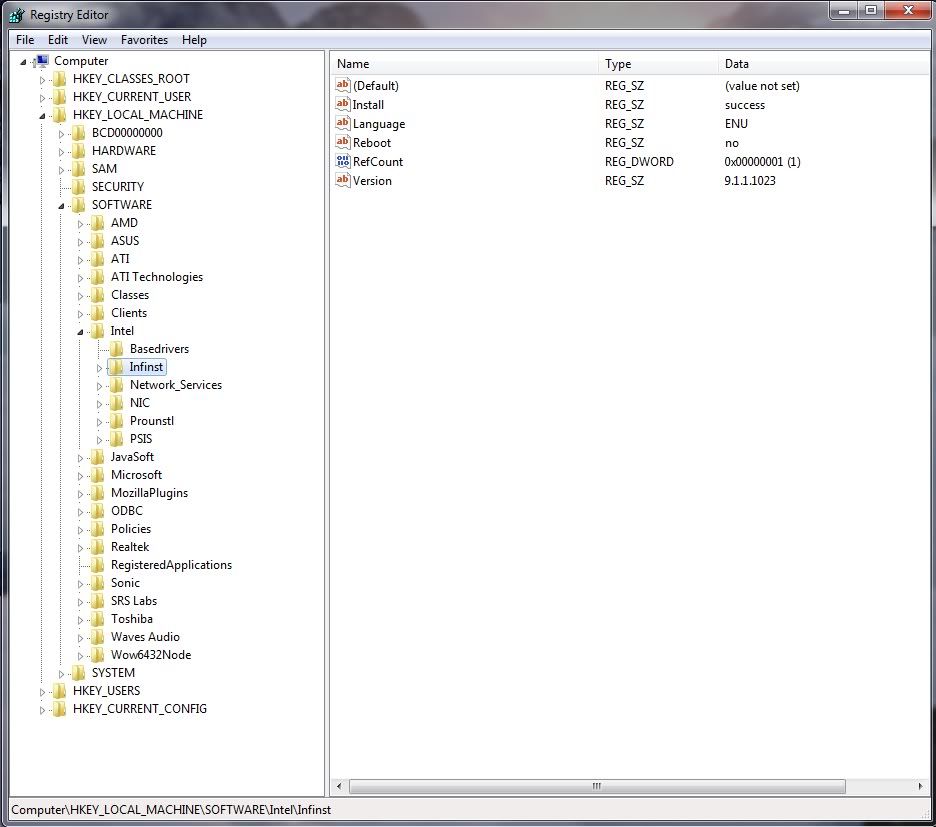Click the RefCount DWORD value icon
This screenshot has width=936, height=827.
coord(343,161)
